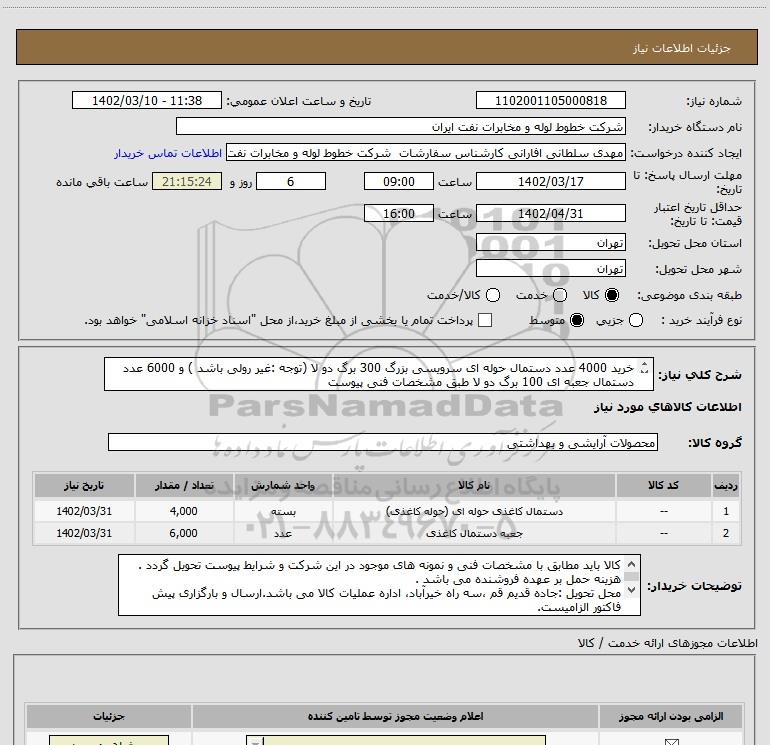Click the جزئیات اطلاعات نیاز header title
This screenshot has width=770, height=745.
coord(681,48)
